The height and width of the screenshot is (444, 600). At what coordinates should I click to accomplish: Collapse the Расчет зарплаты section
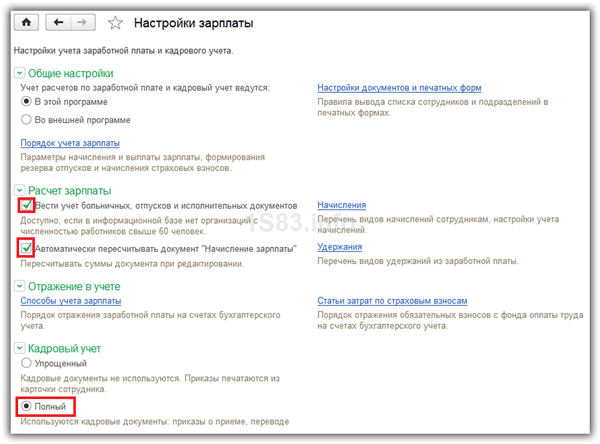19,190
